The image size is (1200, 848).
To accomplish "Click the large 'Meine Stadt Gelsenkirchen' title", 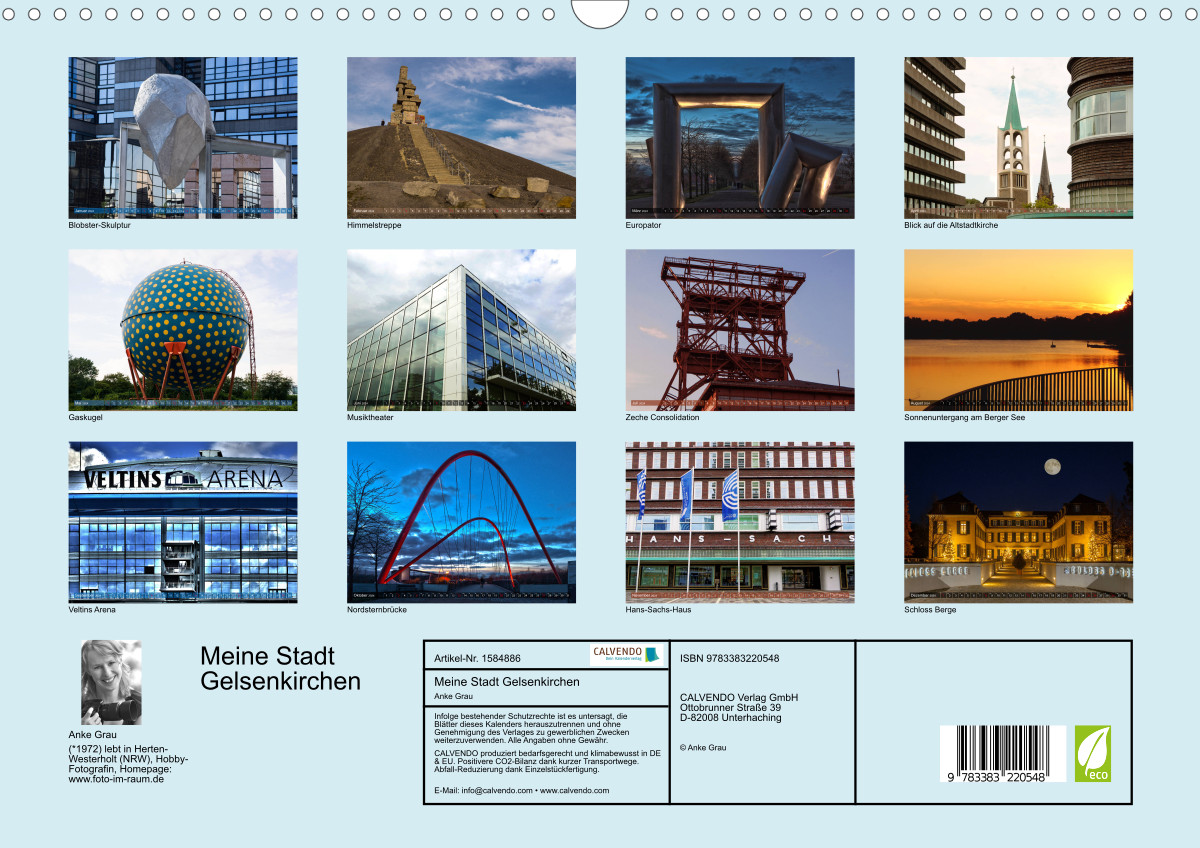I will click(x=280, y=669).
